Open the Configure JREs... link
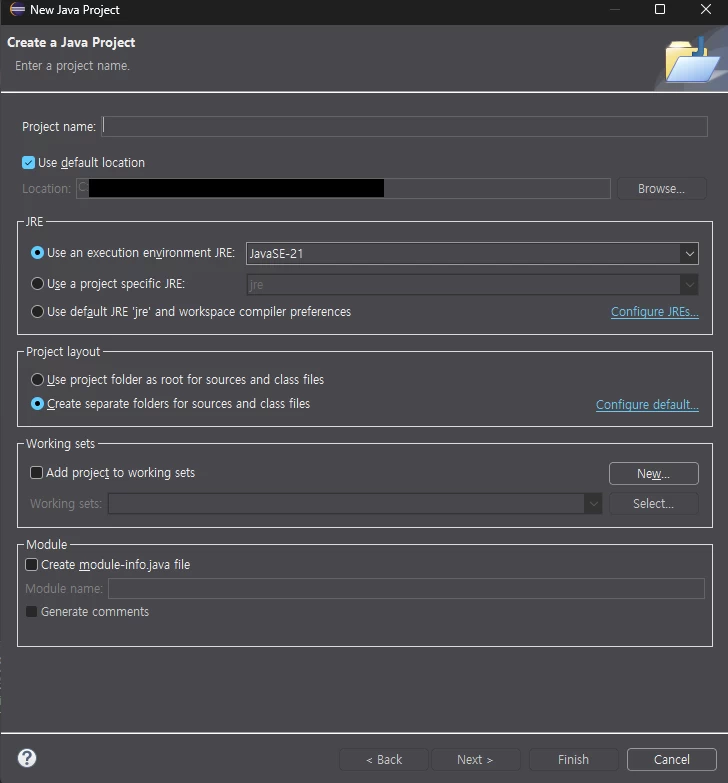The height and width of the screenshot is (783, 728). click(x=655, y=312)
